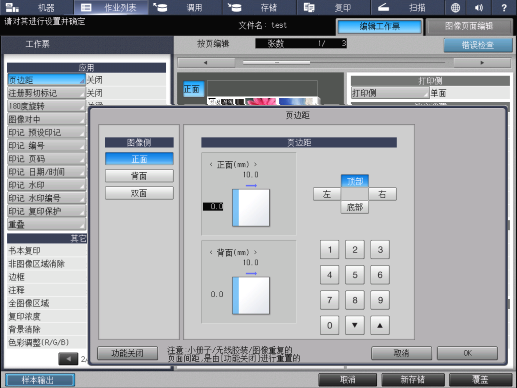Select the 页边距 margin setting item
This screenshot has width=517, height=388.
[46, 80]
